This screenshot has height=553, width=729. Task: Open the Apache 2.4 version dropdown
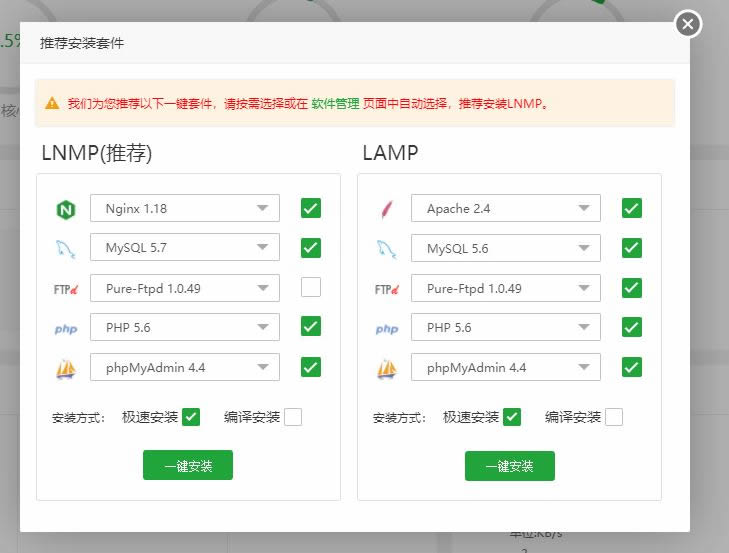pyautogui.click(x=506, y=208)
